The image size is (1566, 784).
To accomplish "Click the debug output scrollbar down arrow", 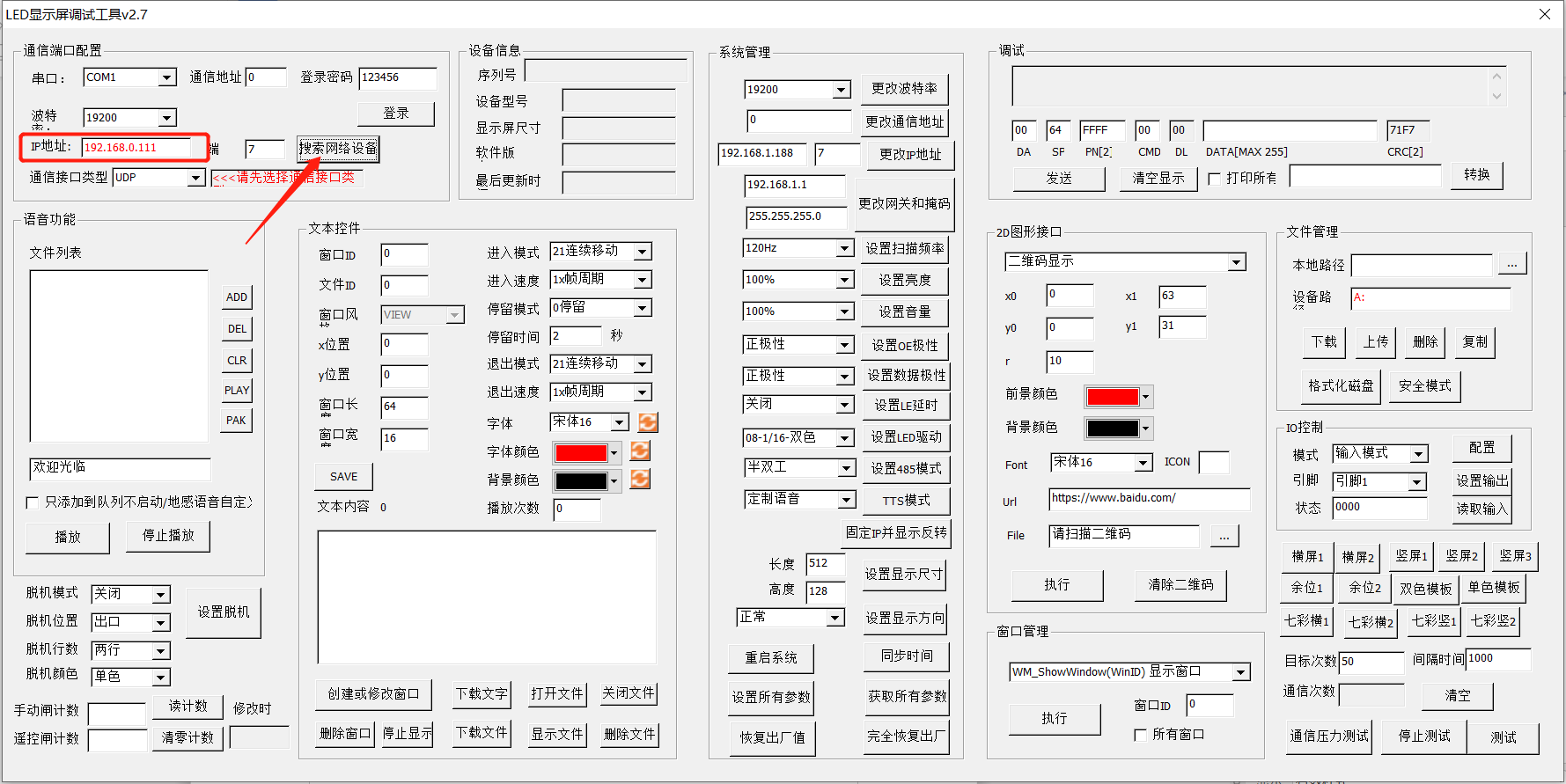I will (x=1496, y=96).
